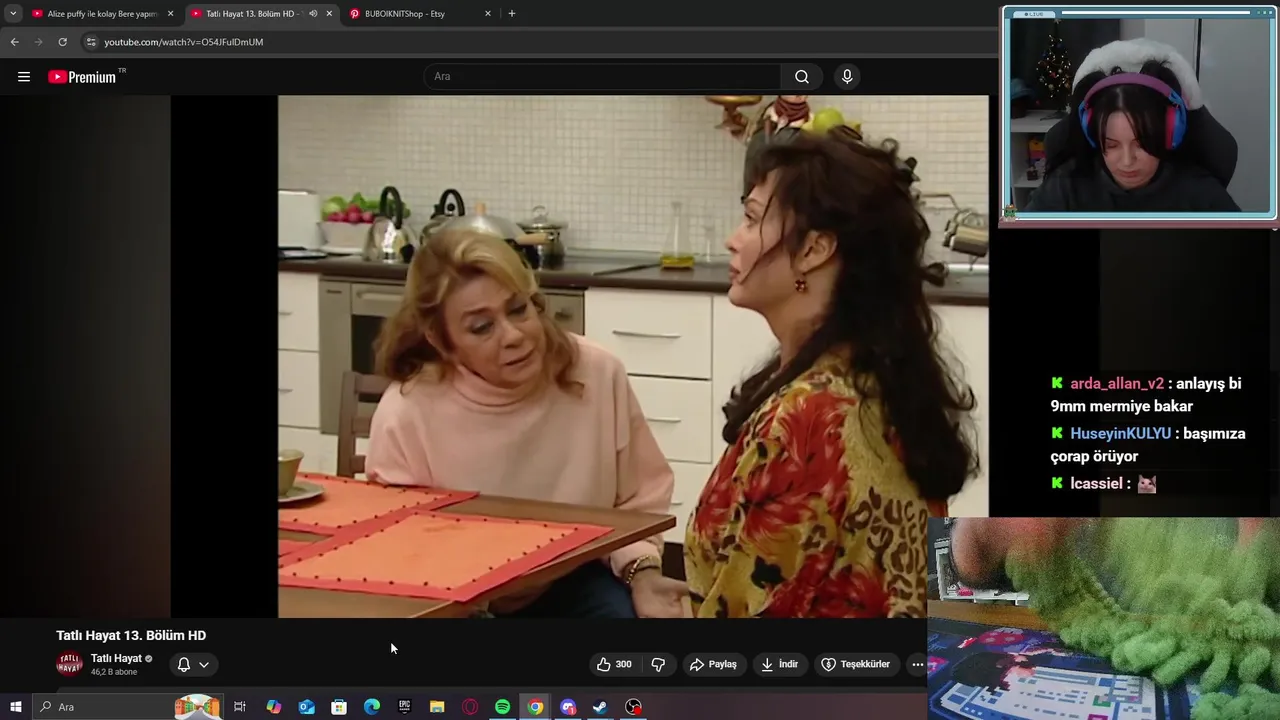Open the YouTube hamburger guide menu
The image size is (1280, 720).
pos(24,77)
